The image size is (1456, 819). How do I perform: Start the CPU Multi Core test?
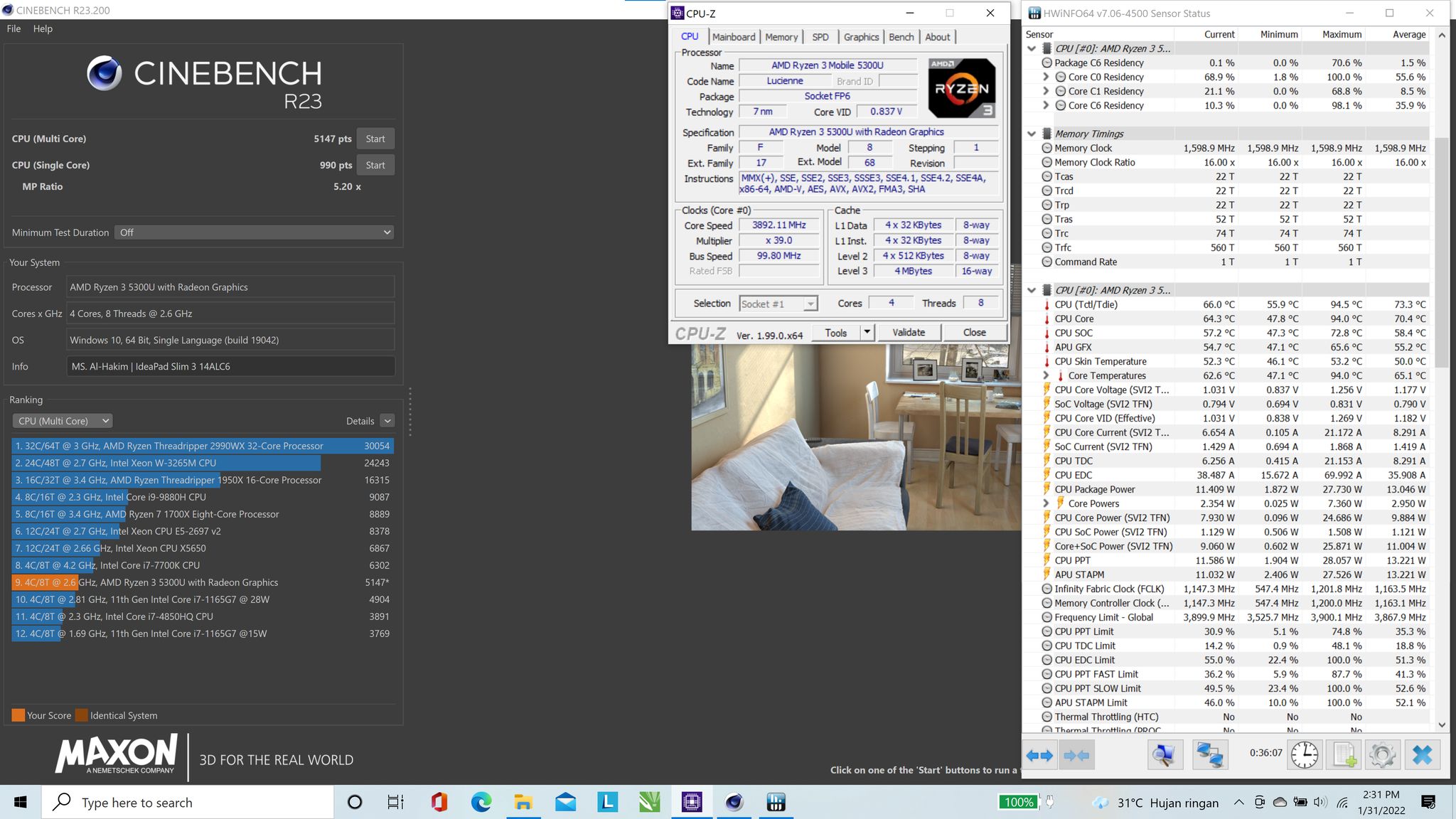point(375,139)
